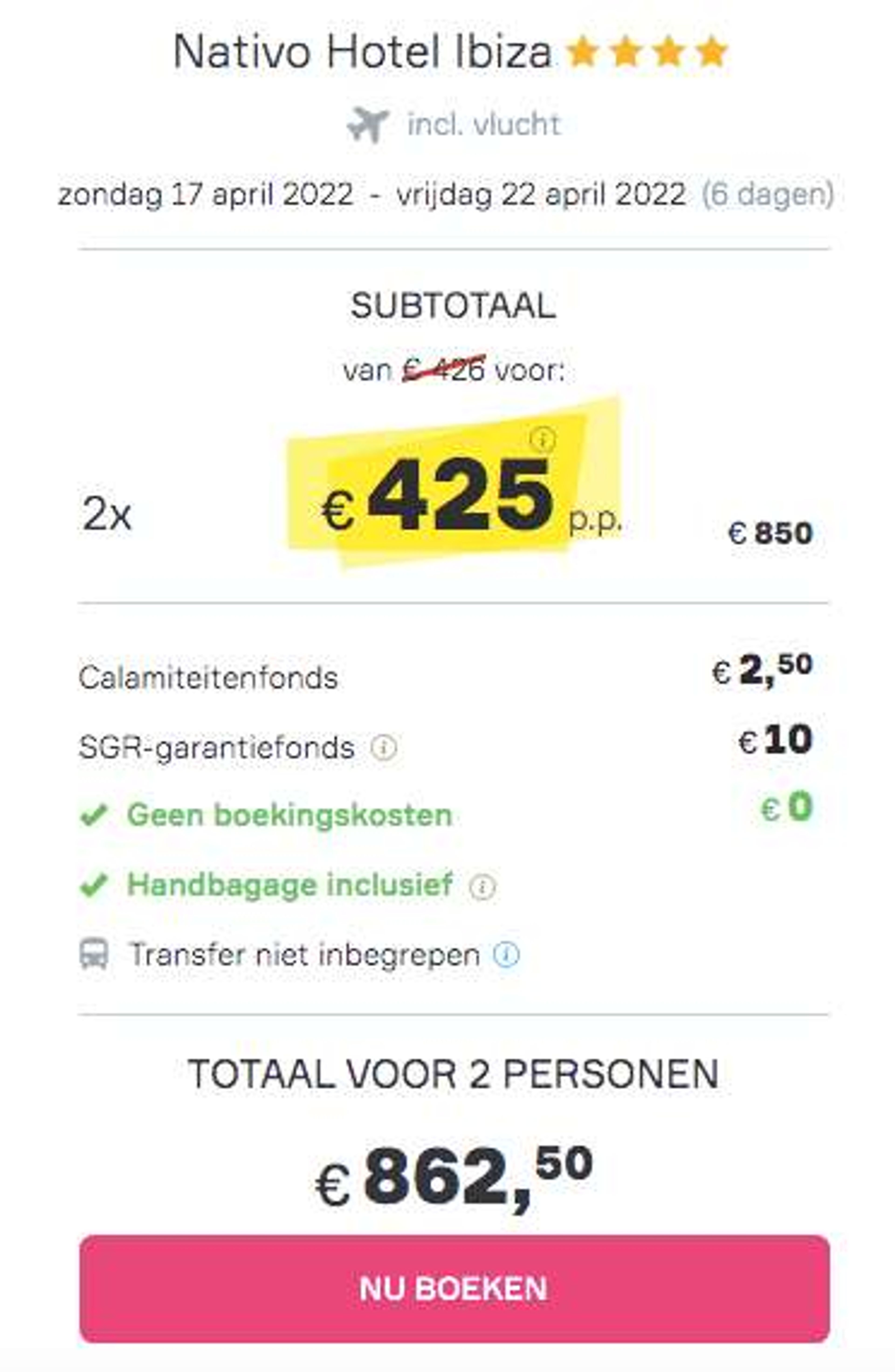Click the bus icon beside Transfer
This screenshot has height=1372, width=895.
tap(93, 955)
